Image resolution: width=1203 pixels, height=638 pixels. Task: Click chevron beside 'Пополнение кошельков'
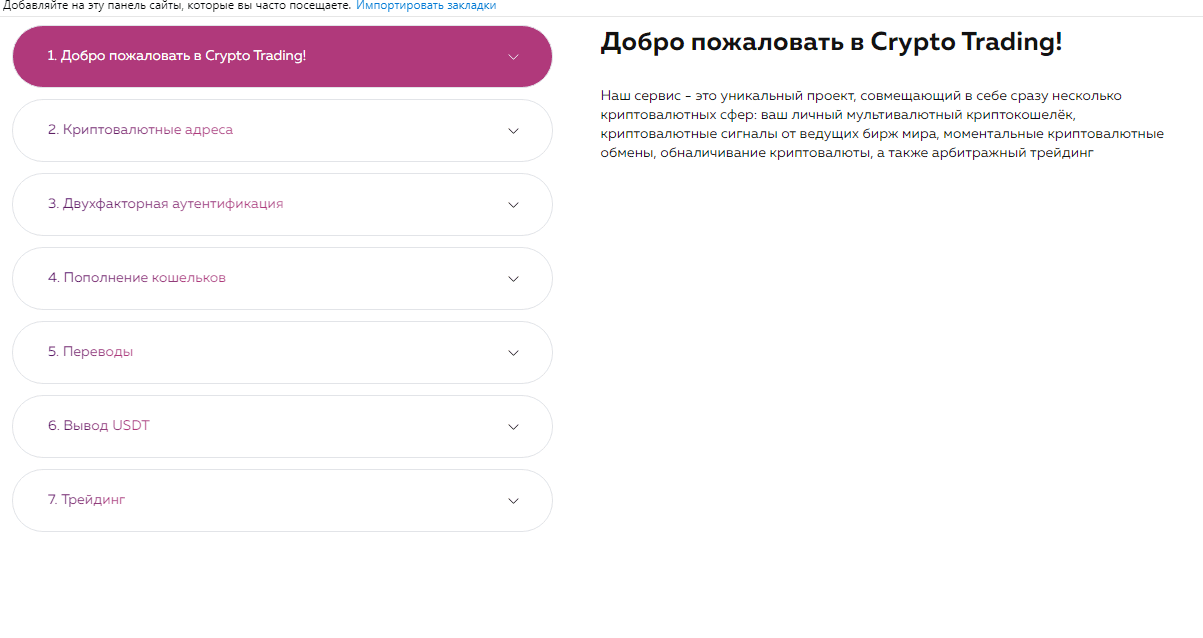click(513, 279)
